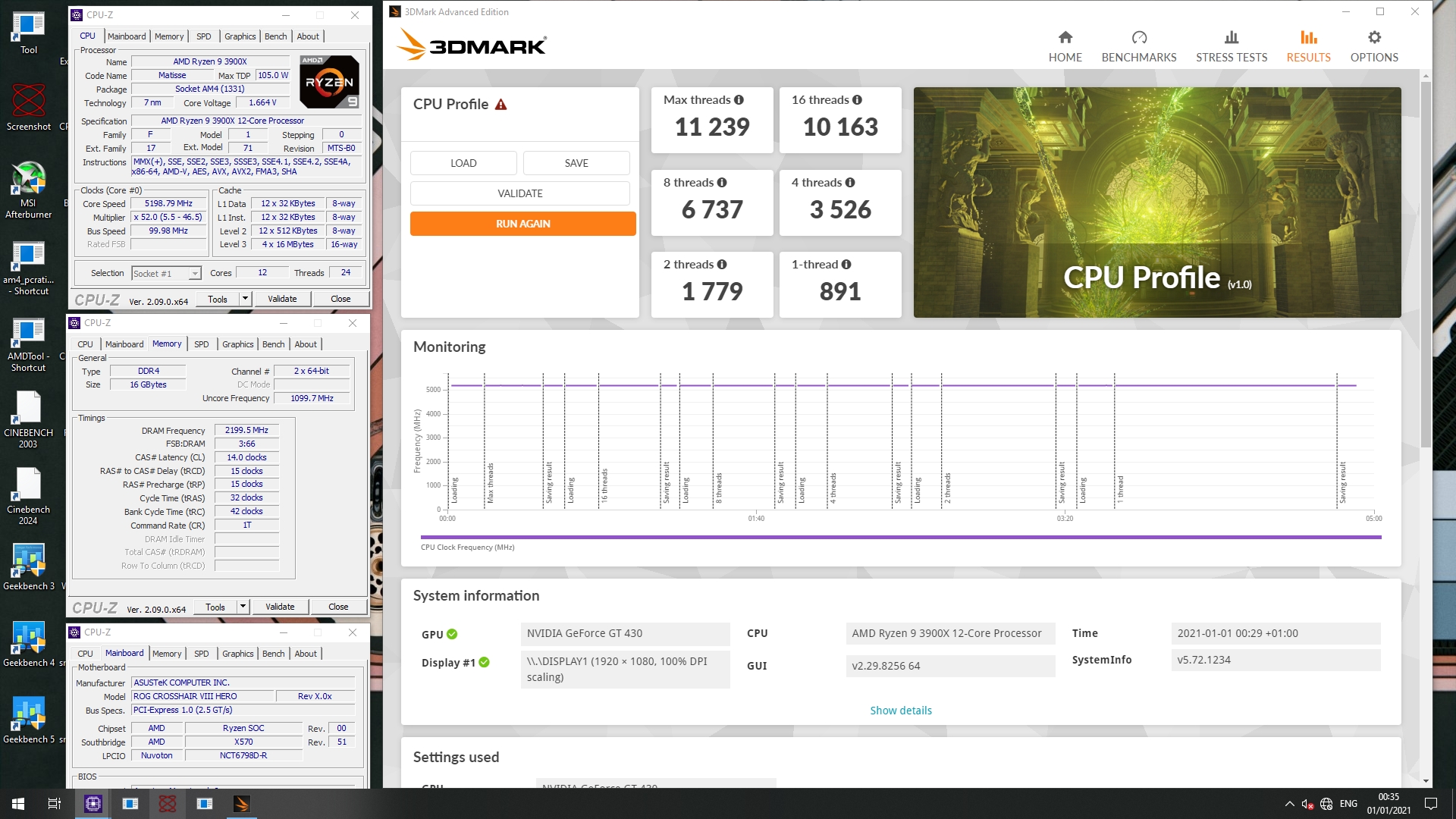Open the Screenshot desktop icon
Image resolution: width=1456 pixels, height=819 pixels.
click(28, 108)
